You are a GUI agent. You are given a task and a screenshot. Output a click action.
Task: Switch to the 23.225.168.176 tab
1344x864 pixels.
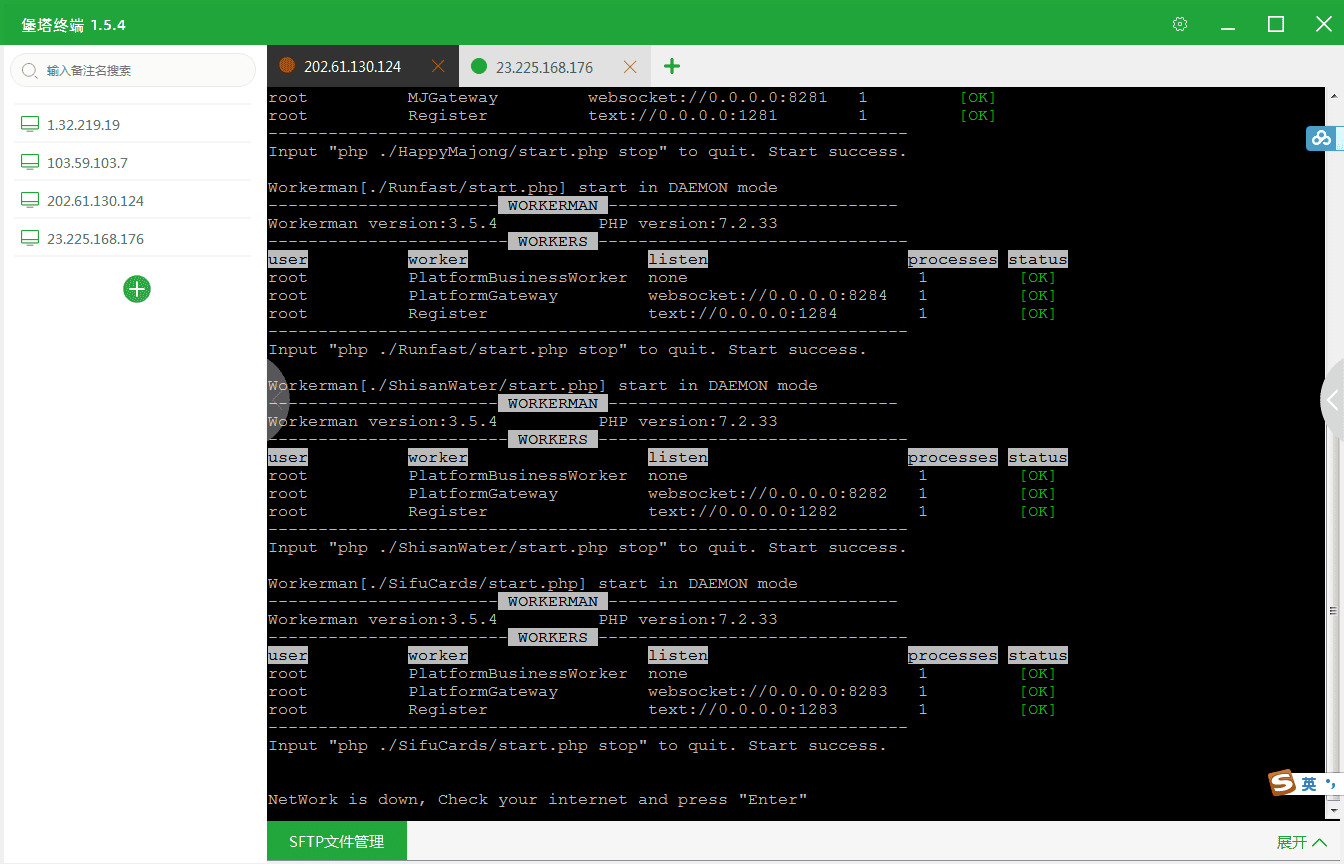pos(544,67)
